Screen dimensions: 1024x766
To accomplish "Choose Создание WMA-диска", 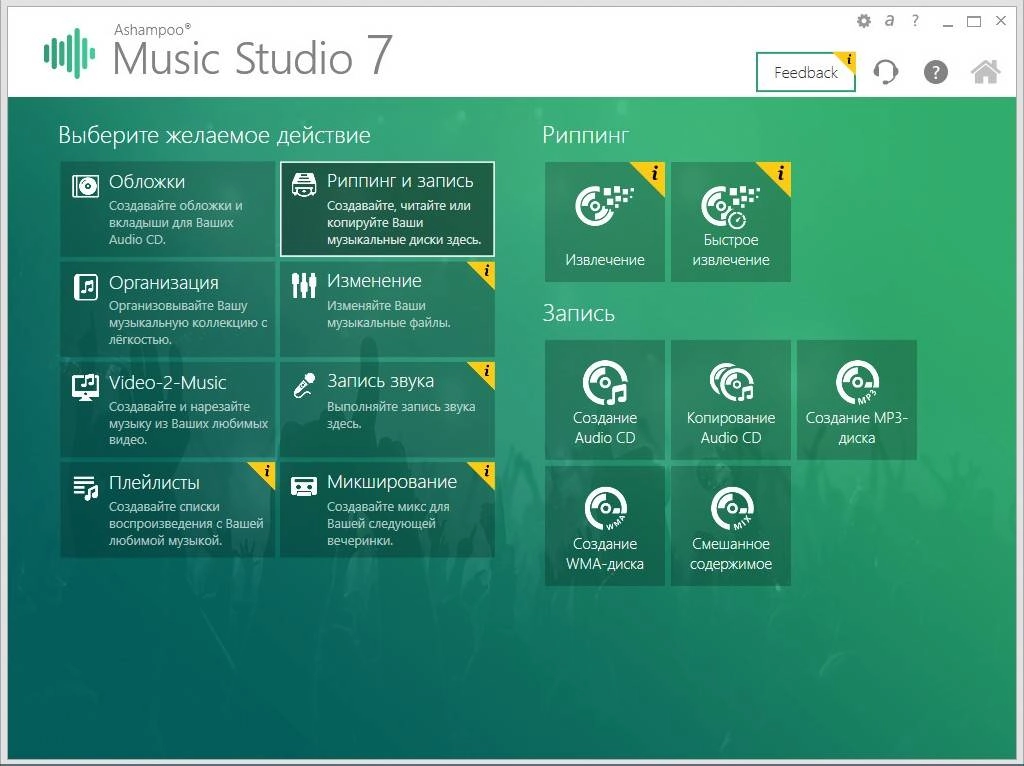I will 605,526.
